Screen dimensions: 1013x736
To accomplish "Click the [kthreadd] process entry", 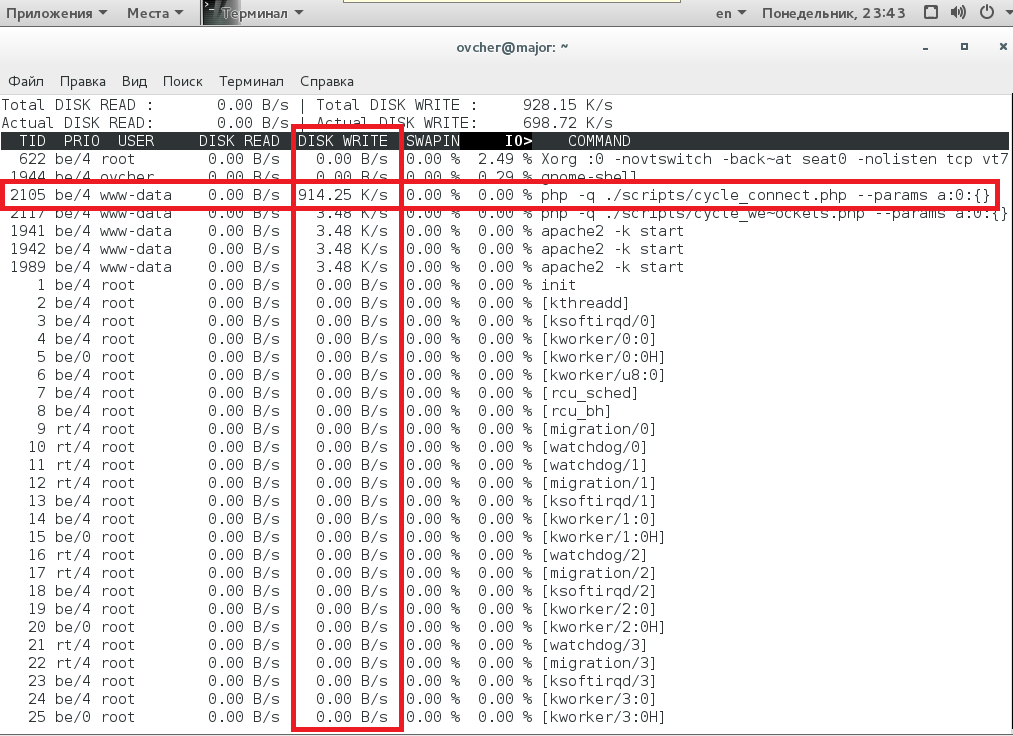I will pyautogui.click(x=585, y=303).
